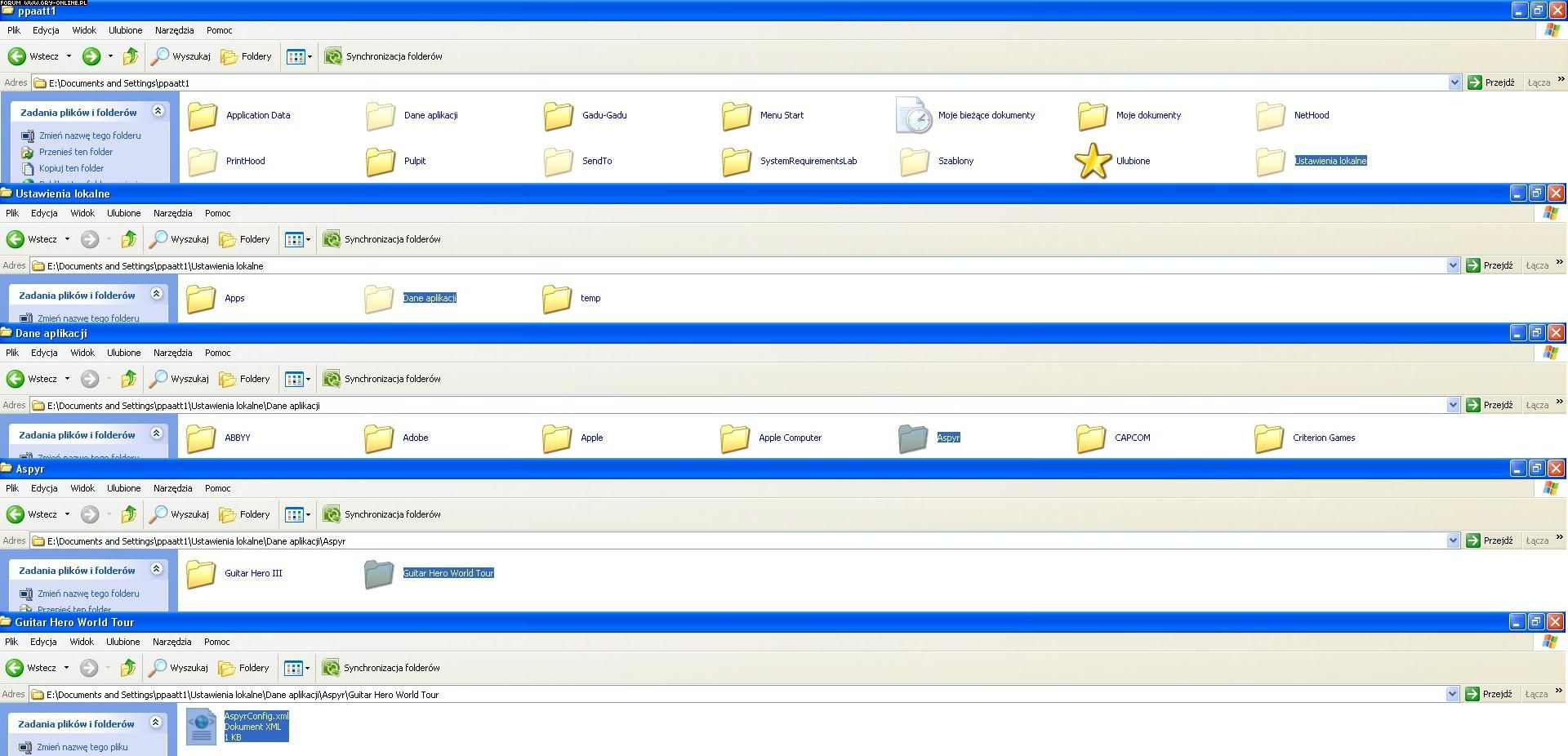Select the Aspyr folder in Dane aplikacji window
The image size is (1568, 756).
click(929, 438)
